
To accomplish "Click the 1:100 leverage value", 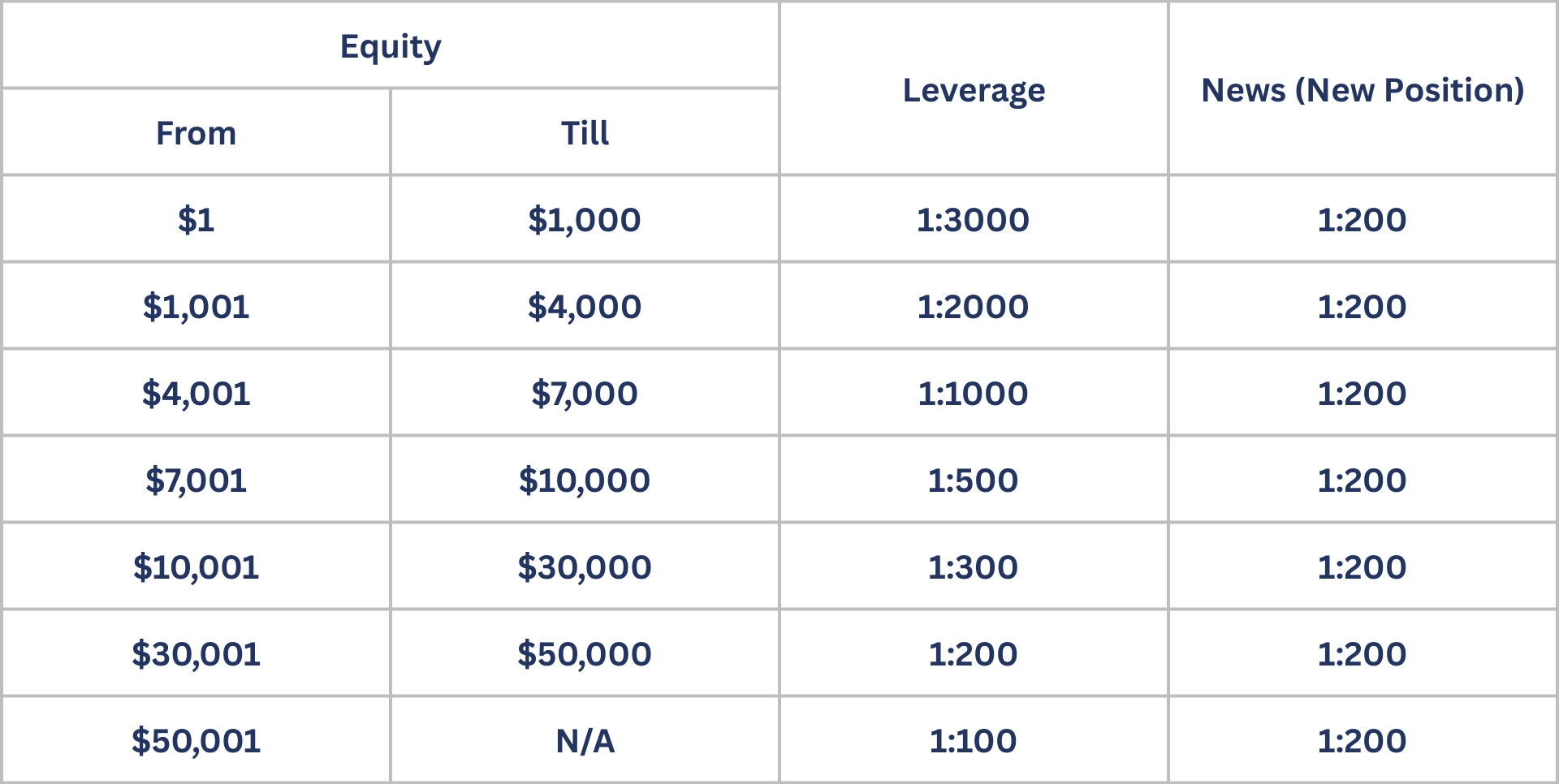I will [x=973, y=741].
